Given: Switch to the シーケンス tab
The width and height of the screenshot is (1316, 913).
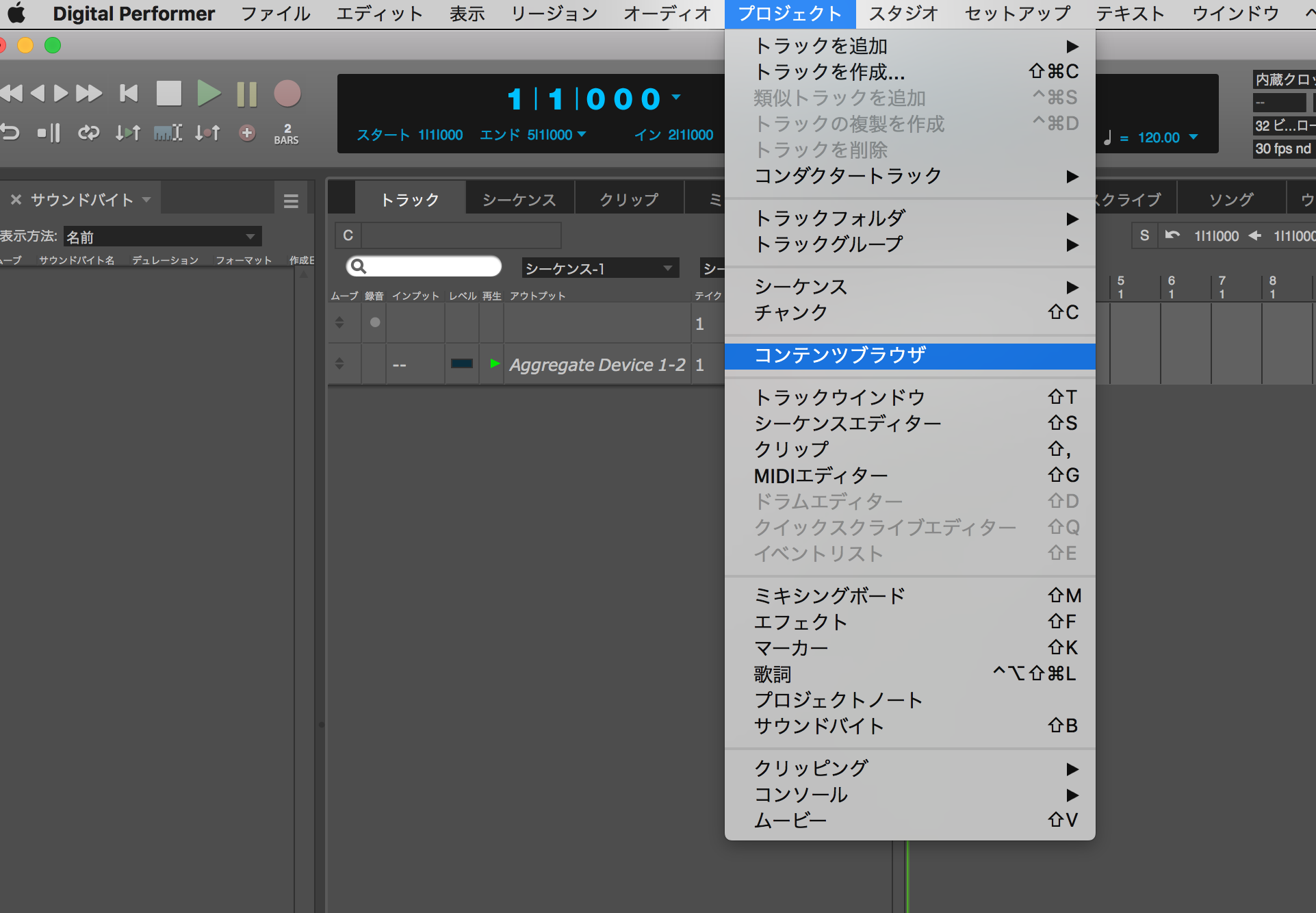Looking at the screenshot, I should click(x=519, y=200).
